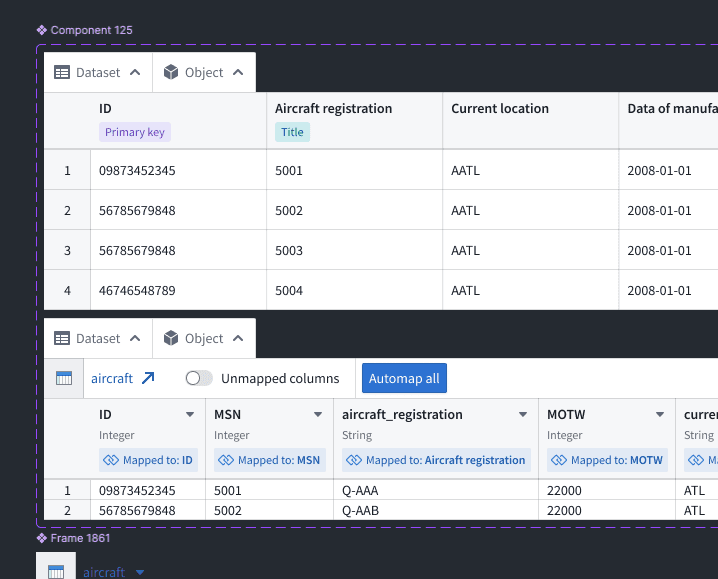718x579 pixels.
Task: Select the lower Dataset tab
Action: (98, 339)
